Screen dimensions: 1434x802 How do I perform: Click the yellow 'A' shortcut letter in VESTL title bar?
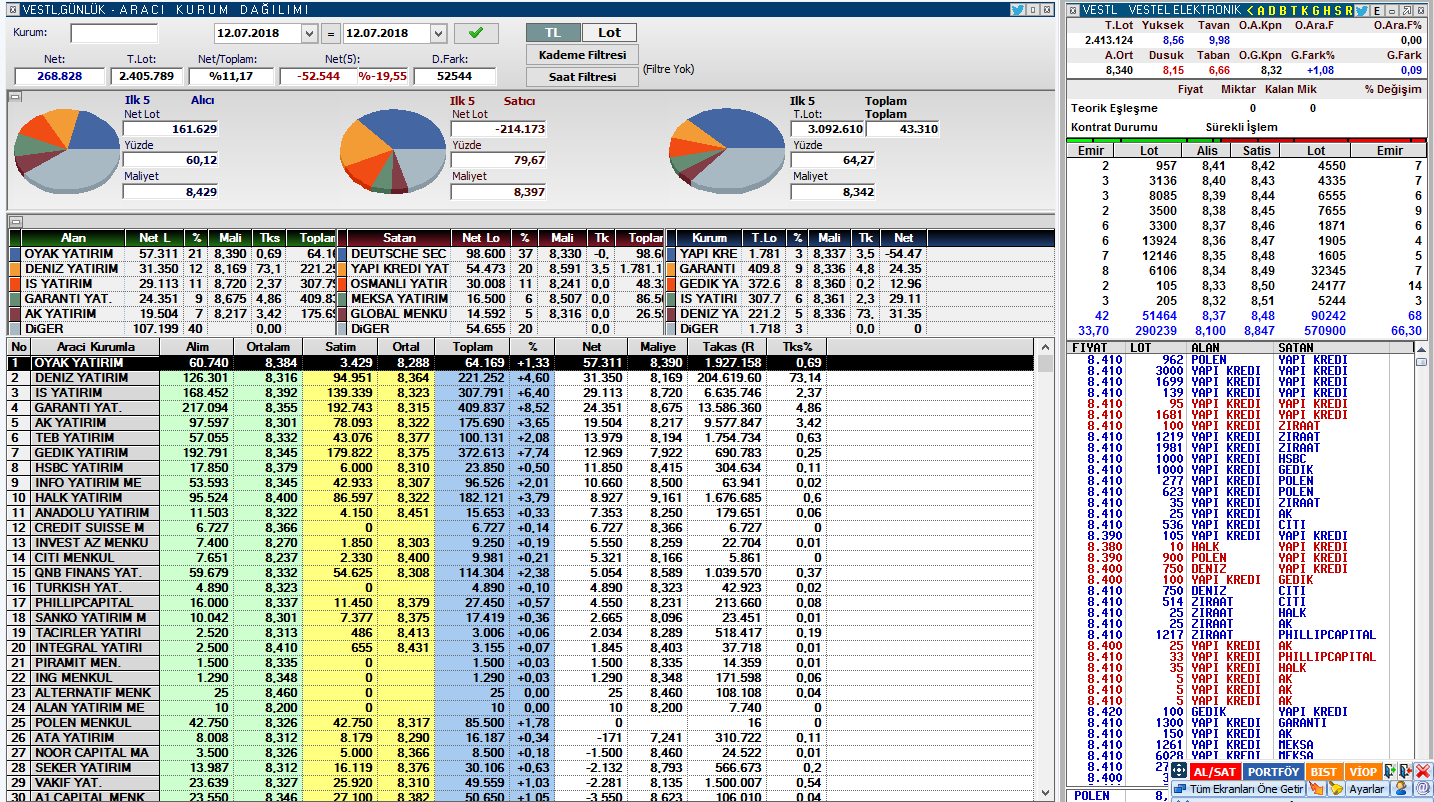pyautogui.click(x=1261, y=11)
